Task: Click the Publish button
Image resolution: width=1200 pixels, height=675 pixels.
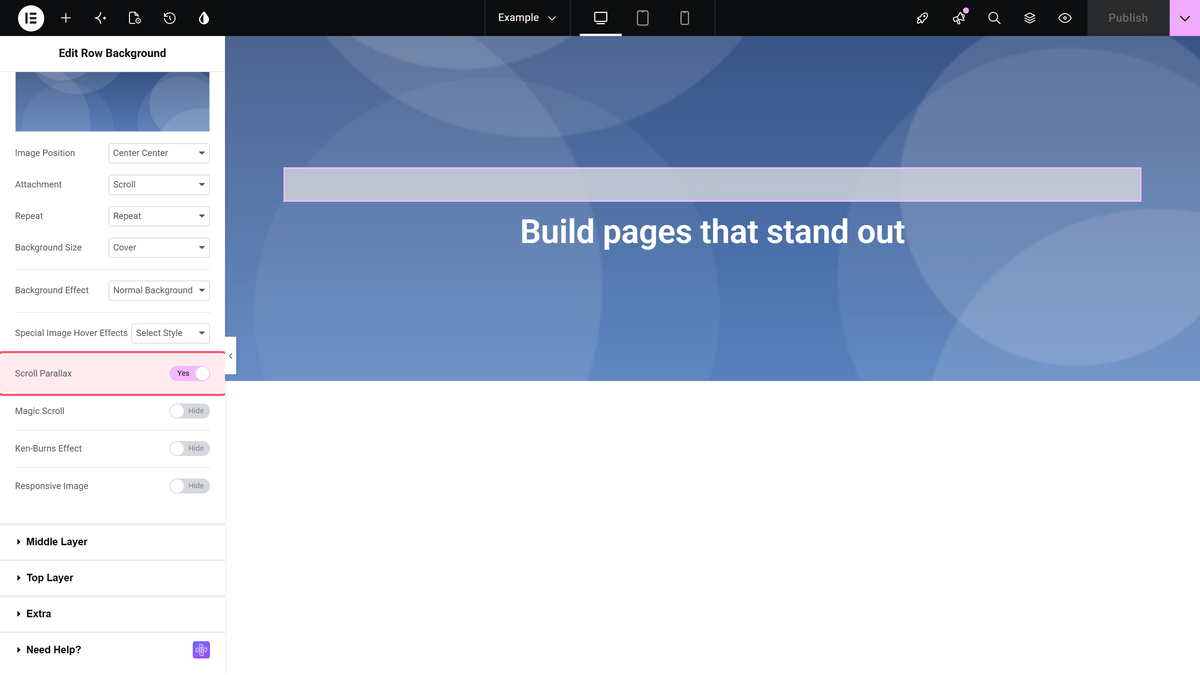Action: click(1128, 18)
